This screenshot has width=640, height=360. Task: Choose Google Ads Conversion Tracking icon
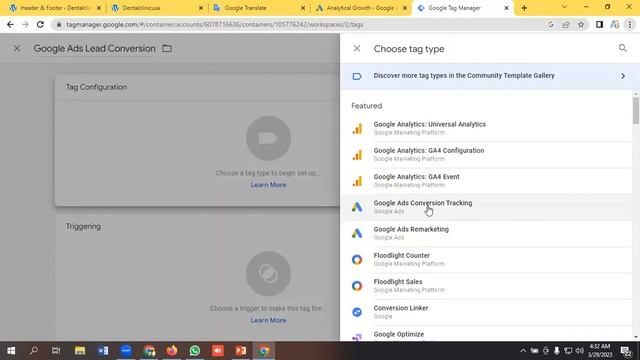357,207
